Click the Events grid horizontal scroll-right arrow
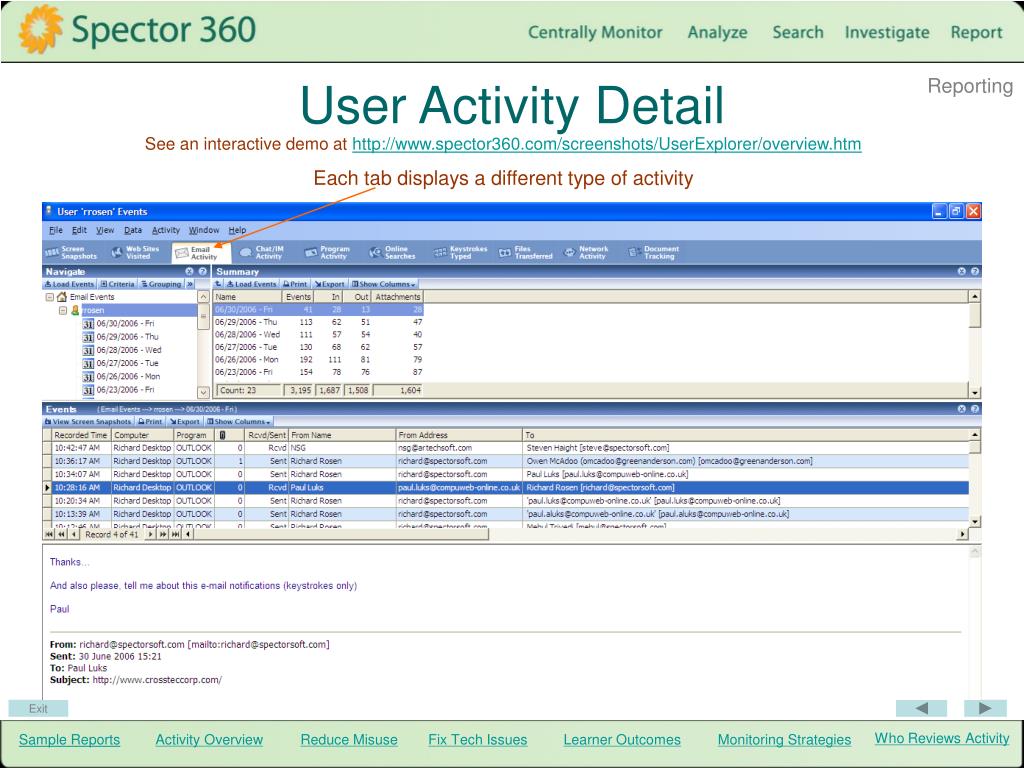 [x=962, y=534]
